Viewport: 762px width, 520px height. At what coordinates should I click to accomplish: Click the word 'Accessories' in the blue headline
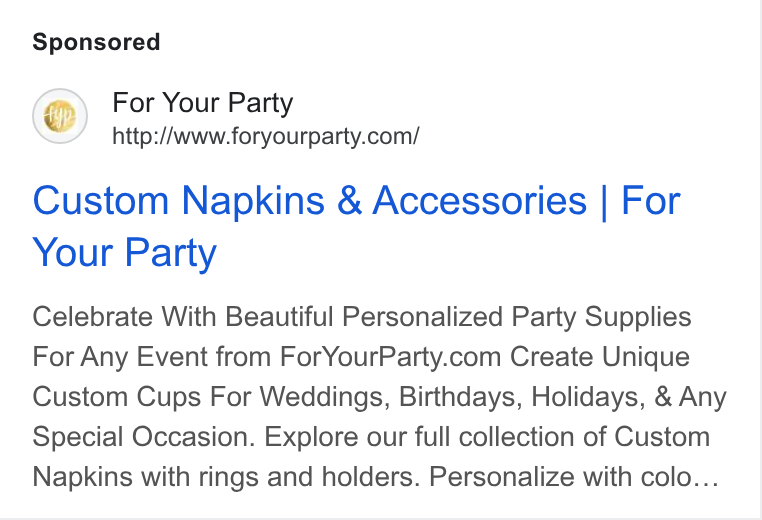tap(480, 200)
